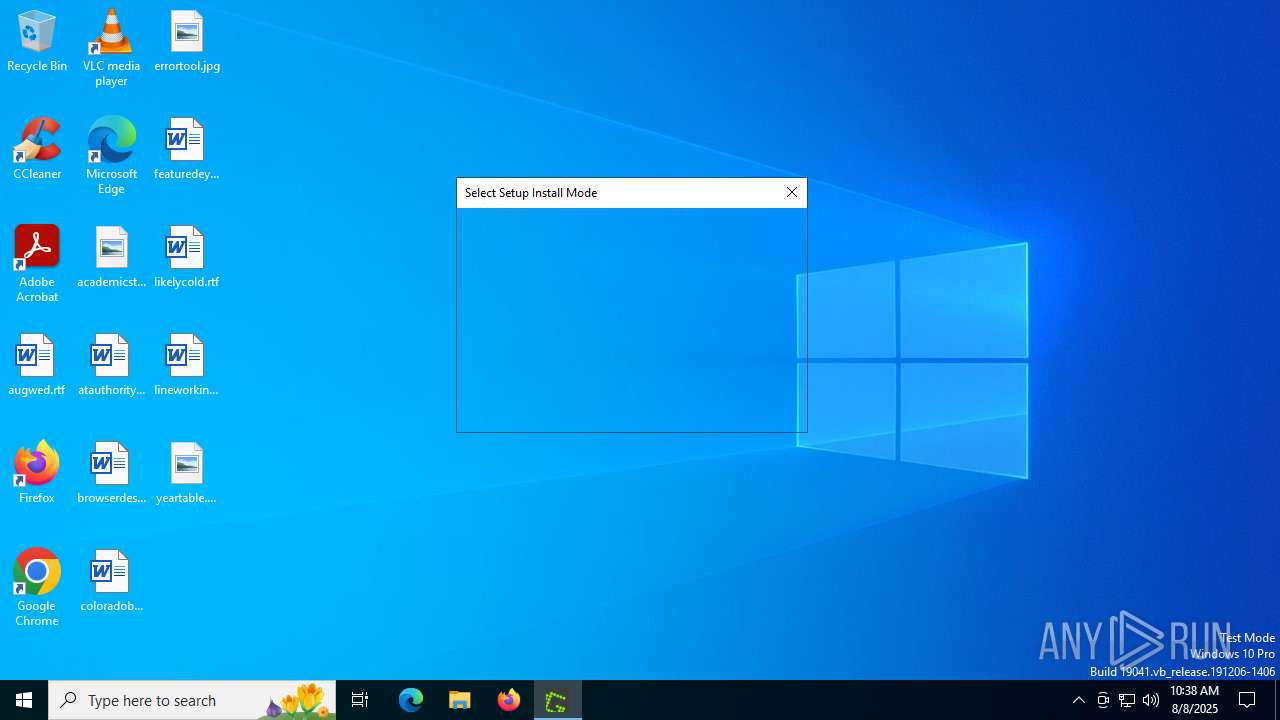Show hidden system tray icons
Image resolution: width=1280 pixels, height=720 pixels.
coord(1078,700)
